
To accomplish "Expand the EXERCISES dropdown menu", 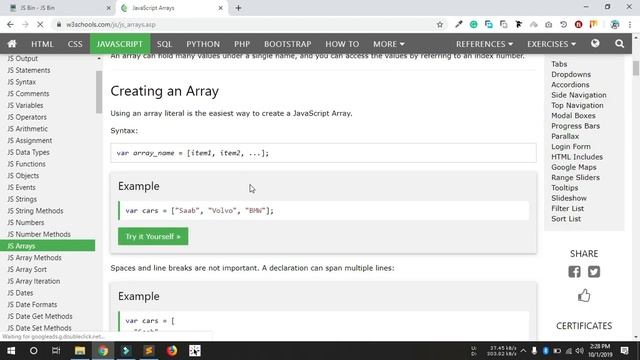I will (551, 44).
